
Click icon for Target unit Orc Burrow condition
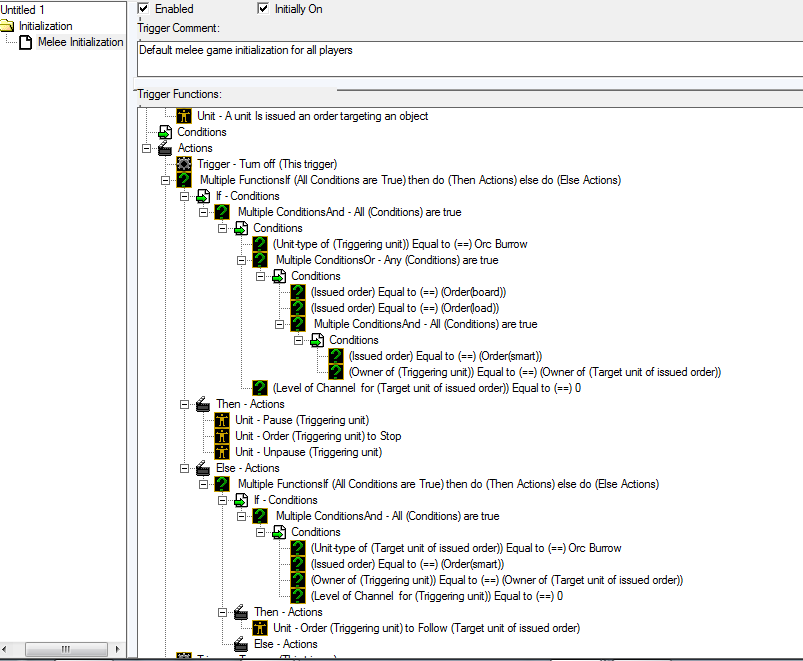[298, 548]
